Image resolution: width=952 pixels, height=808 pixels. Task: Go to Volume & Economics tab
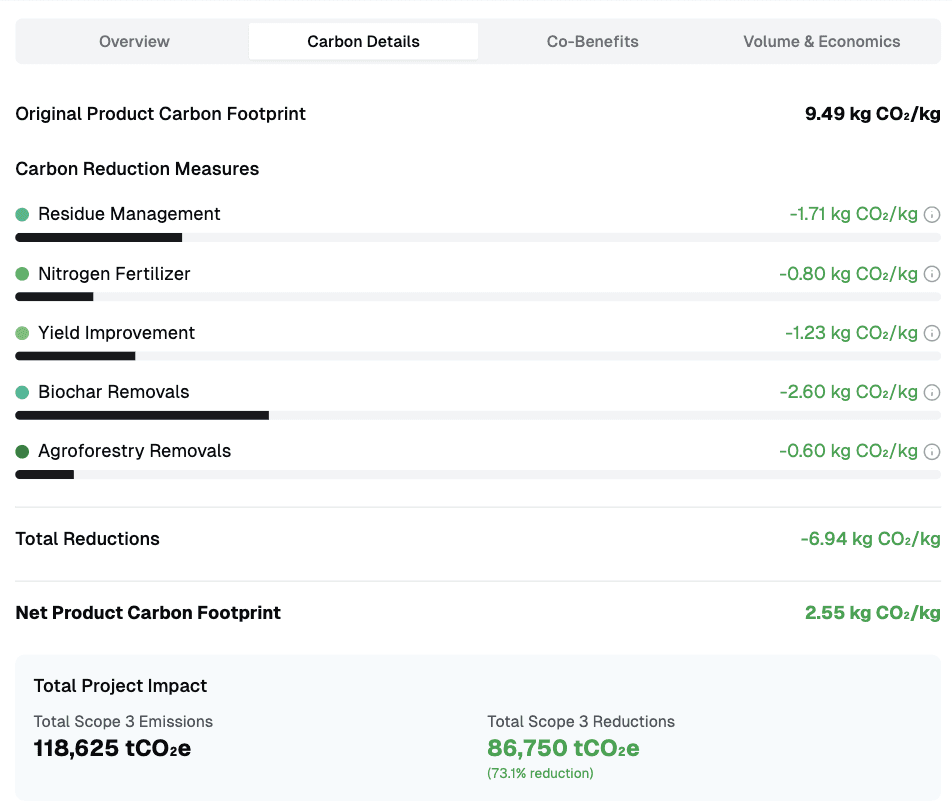coord(821,41)
